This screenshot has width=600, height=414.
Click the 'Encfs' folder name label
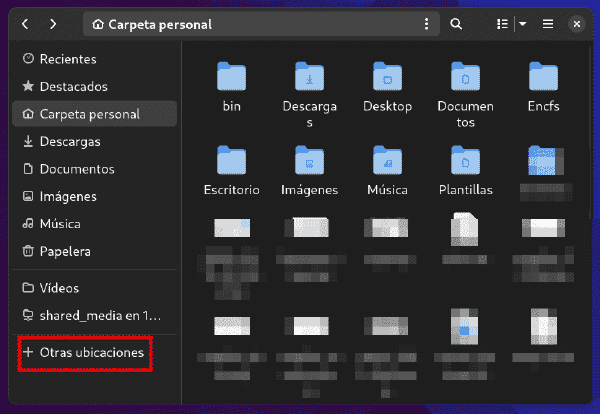click(x=543, y=106)
